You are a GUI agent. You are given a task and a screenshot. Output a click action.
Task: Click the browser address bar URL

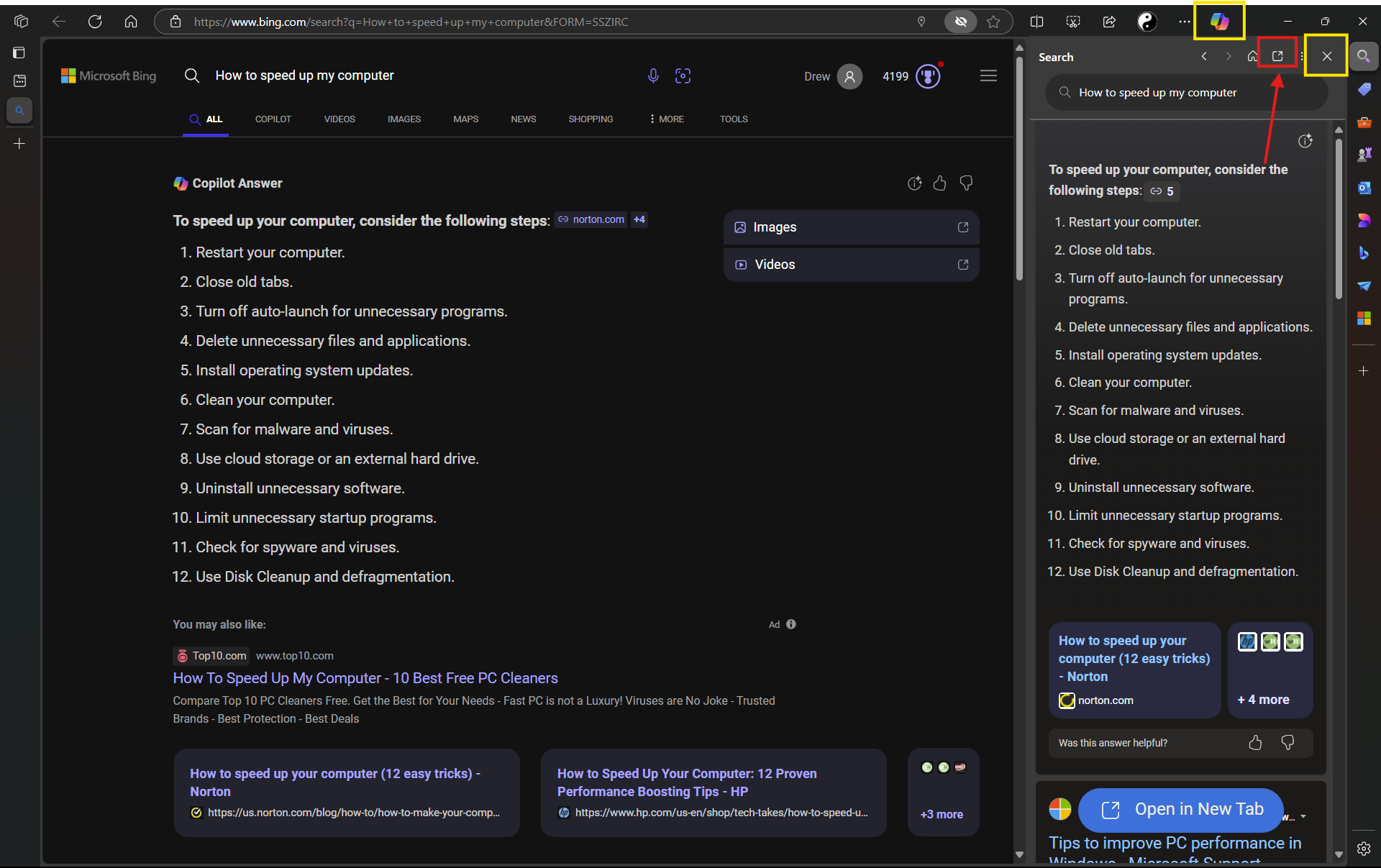(x=411, y=22)
